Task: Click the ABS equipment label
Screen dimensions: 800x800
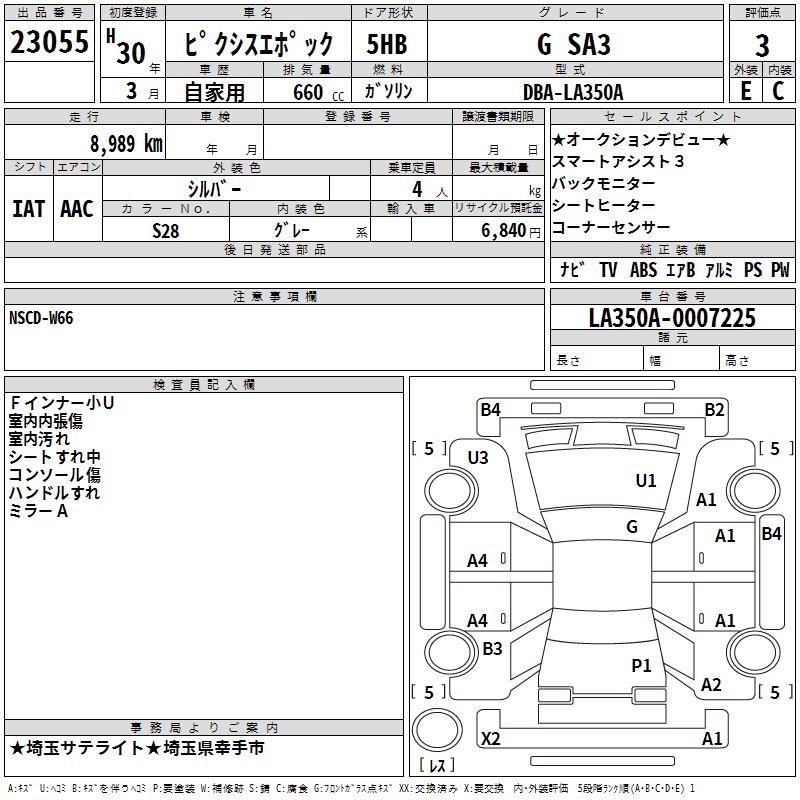Action: (x=642, y=270)
